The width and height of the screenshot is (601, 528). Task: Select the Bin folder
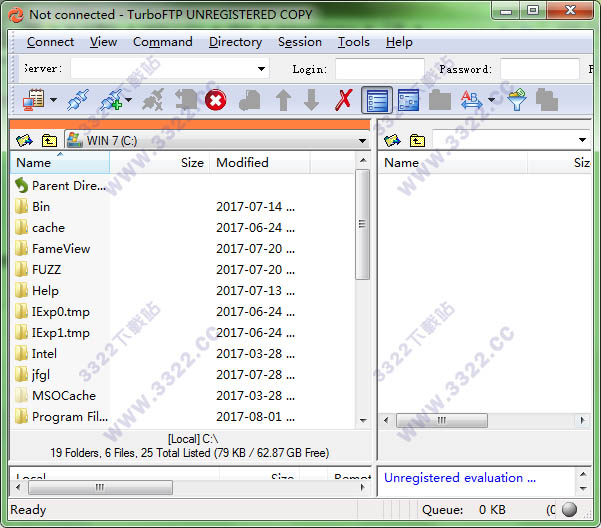coord(33,207)
